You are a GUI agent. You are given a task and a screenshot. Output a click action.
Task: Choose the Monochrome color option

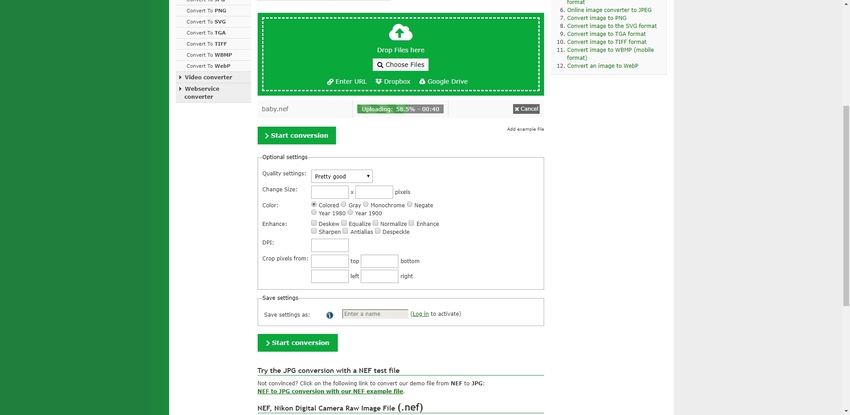pos(366,204)
